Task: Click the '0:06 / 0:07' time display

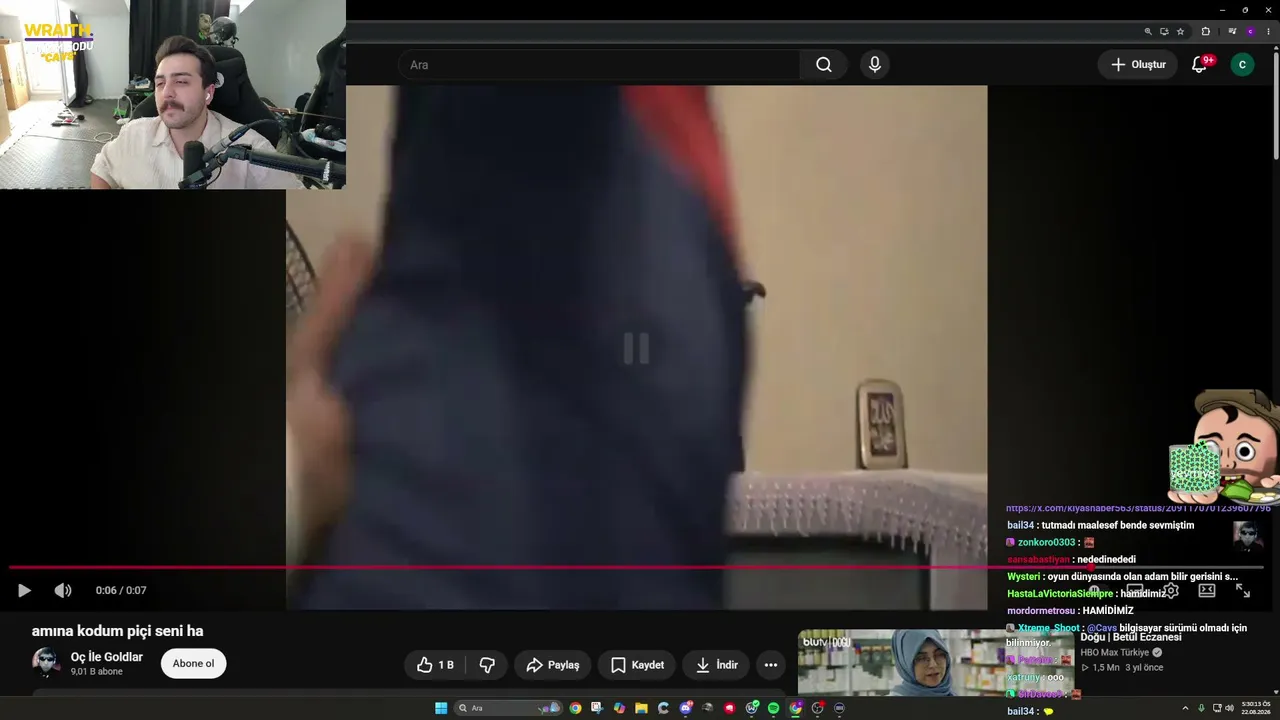Action: click(121, 590)
